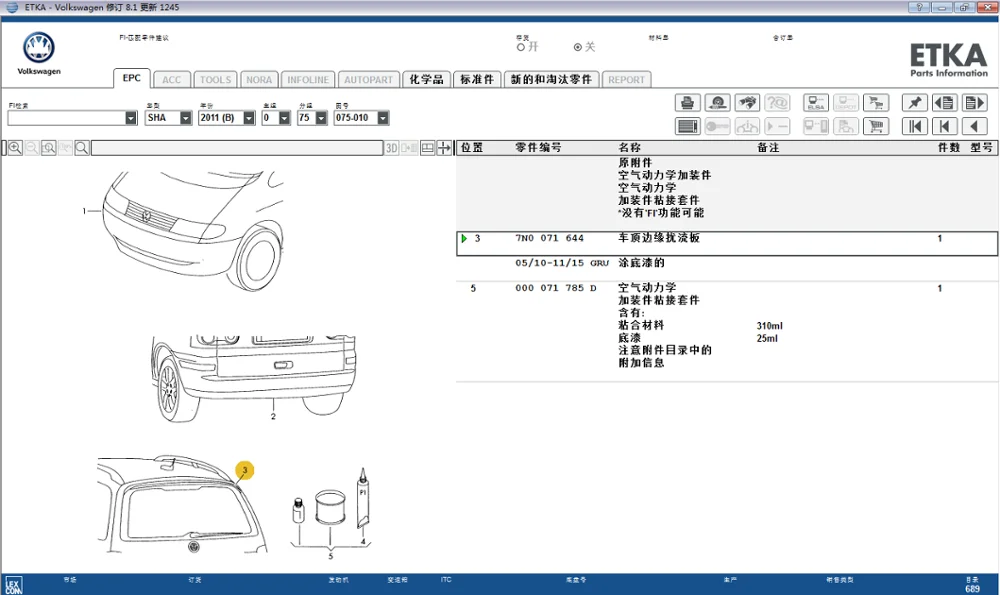Open the SHA model dropdown
Screen dimensions: 1000x595
coord(186,118)
